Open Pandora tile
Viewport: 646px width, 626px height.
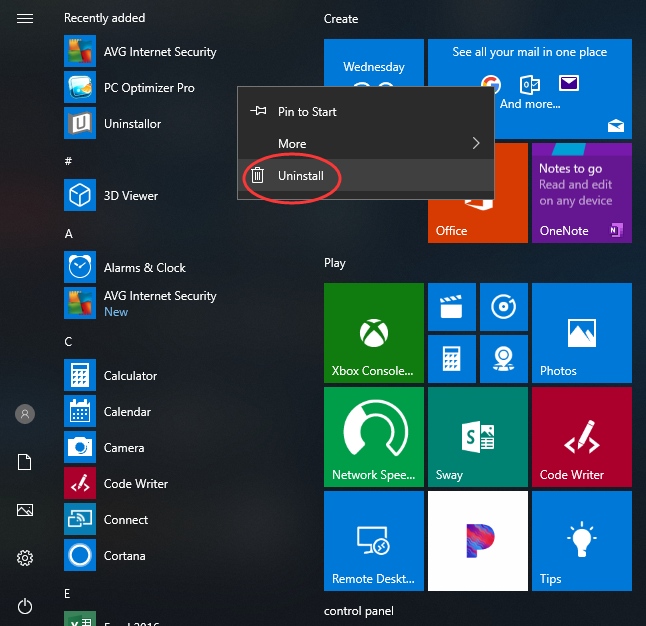[478, 541]
